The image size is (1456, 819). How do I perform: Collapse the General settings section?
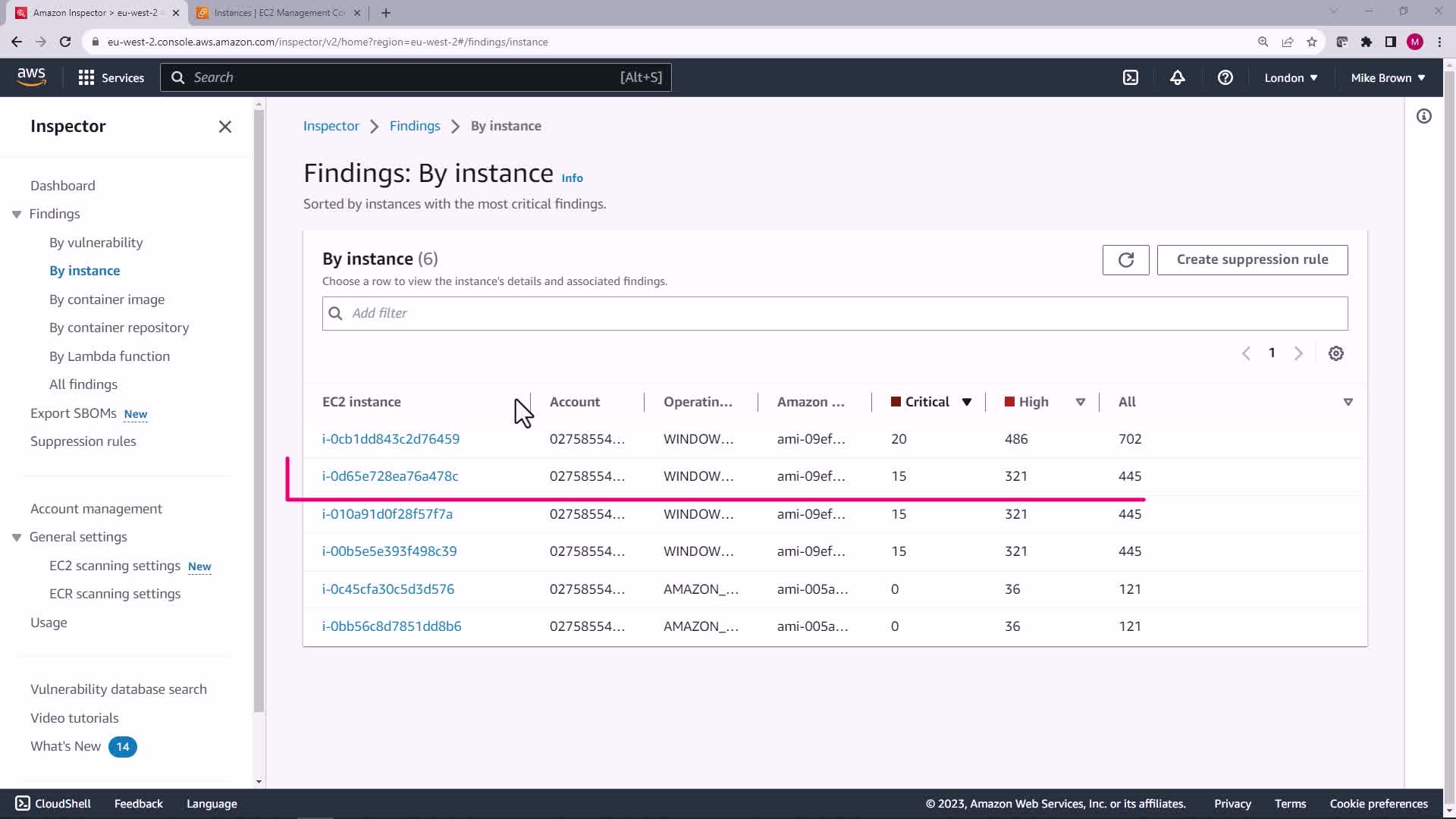coord(17,538)
